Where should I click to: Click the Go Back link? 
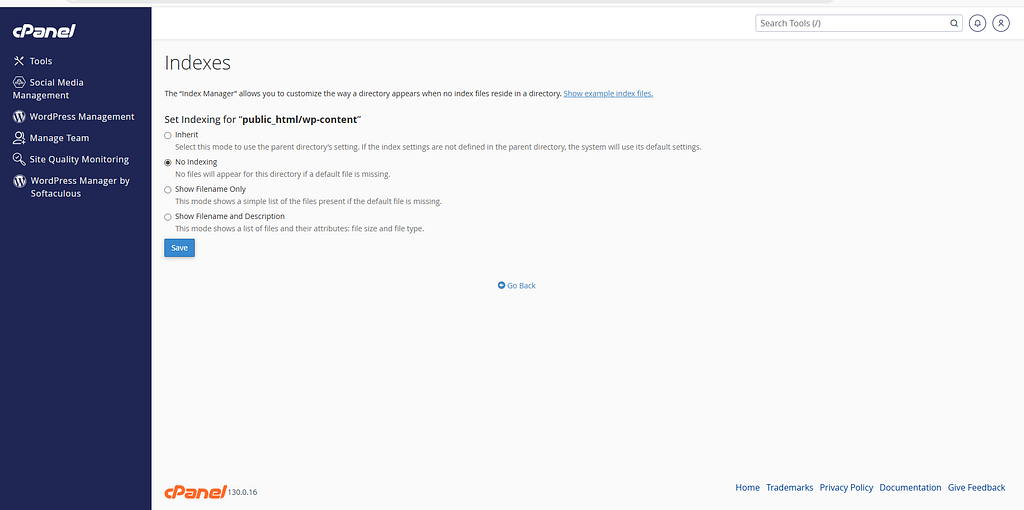point(517,286)
